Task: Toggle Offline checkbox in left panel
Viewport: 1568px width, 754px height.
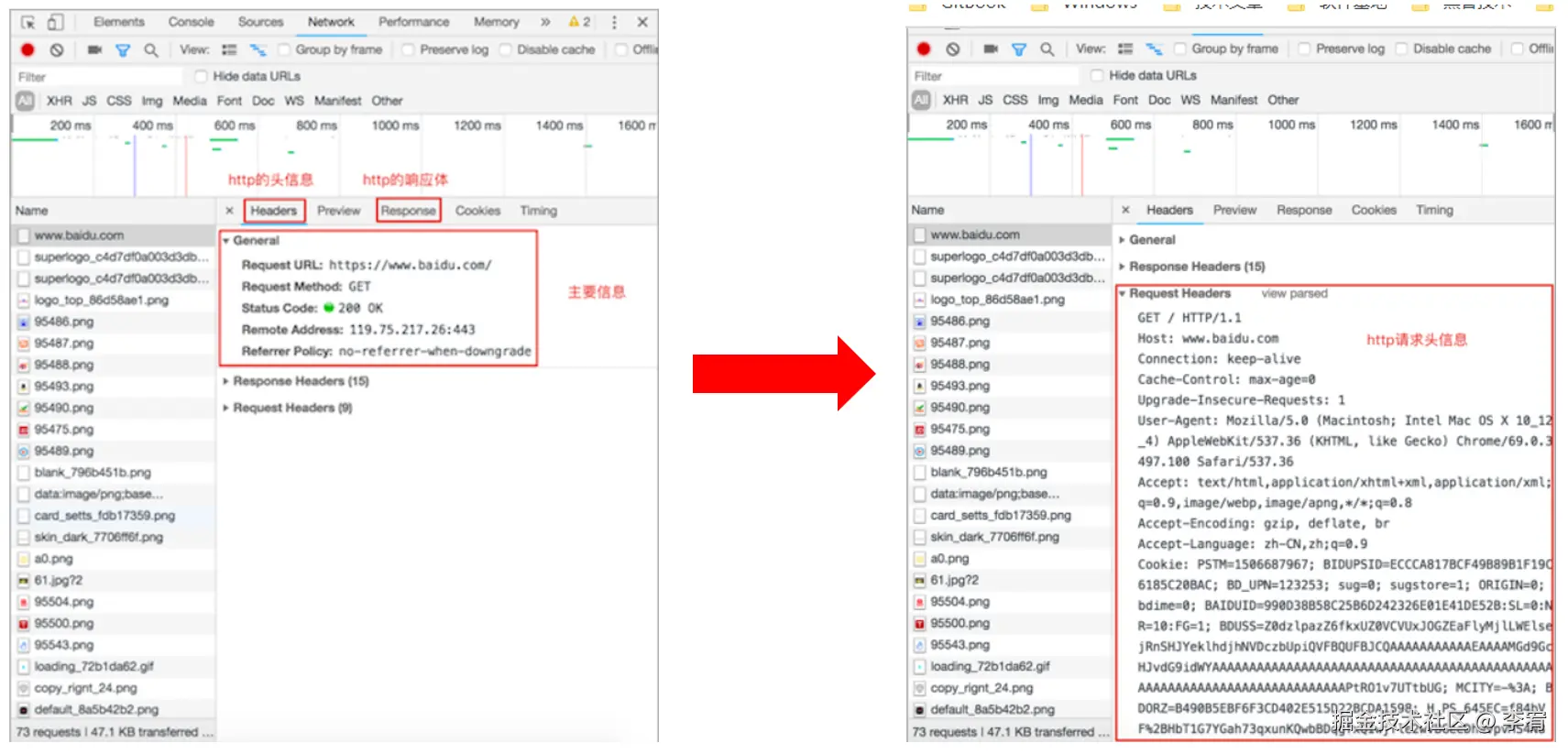Action: (x=621, y=49)
